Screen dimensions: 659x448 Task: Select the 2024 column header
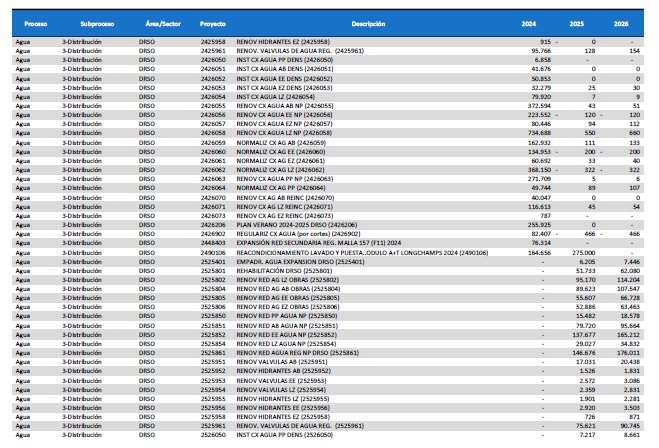[x=528, y=21]
